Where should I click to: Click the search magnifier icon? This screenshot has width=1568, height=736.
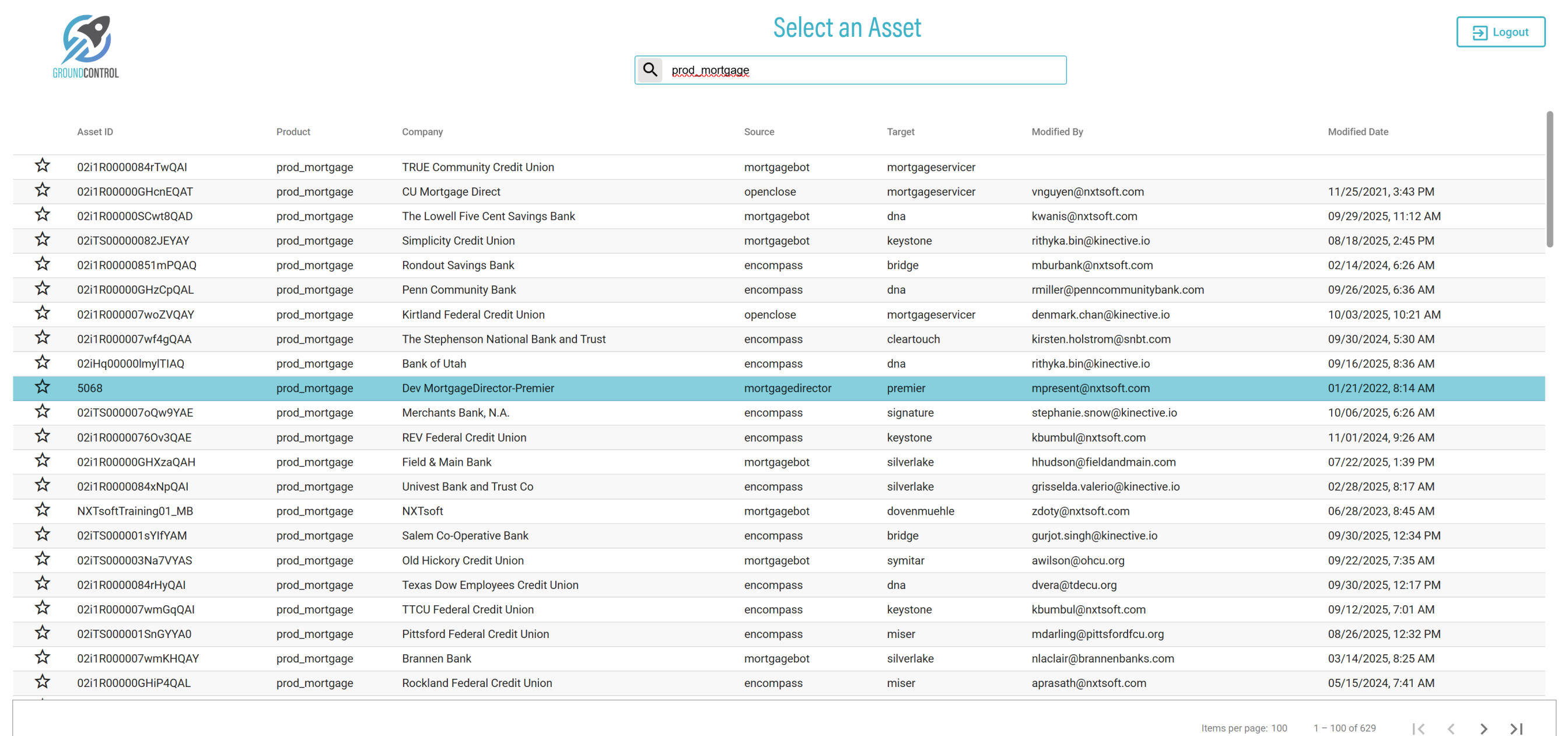click(649, 70)
